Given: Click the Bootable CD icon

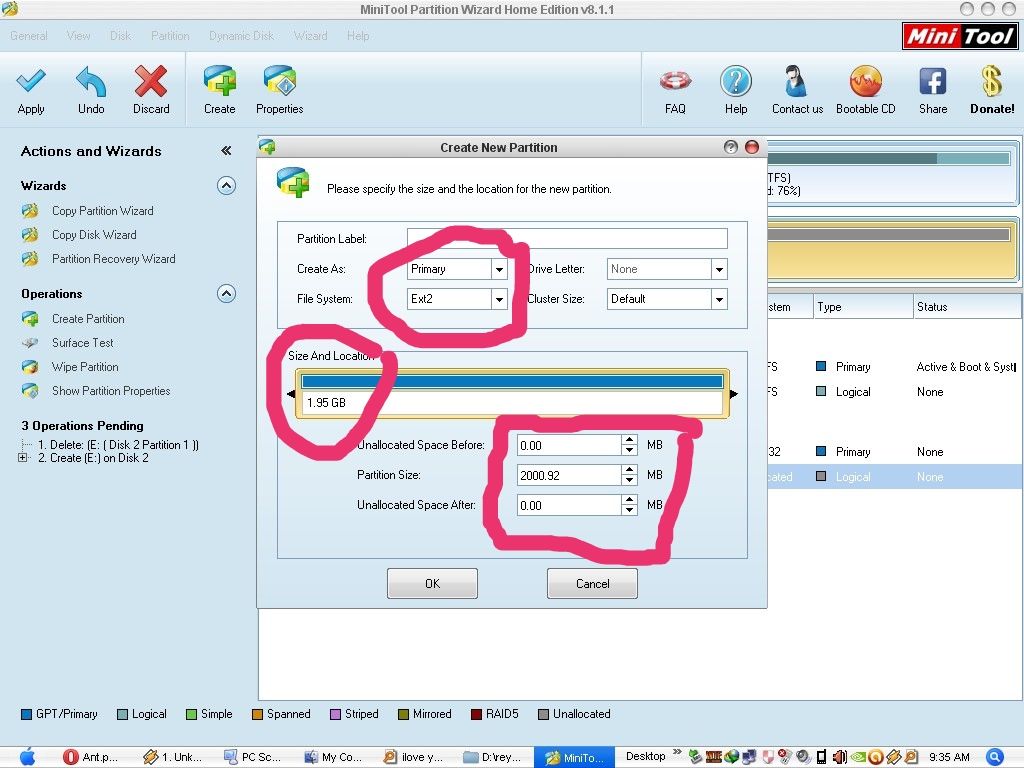Looking at the screenshot, I should pos(865,83).
